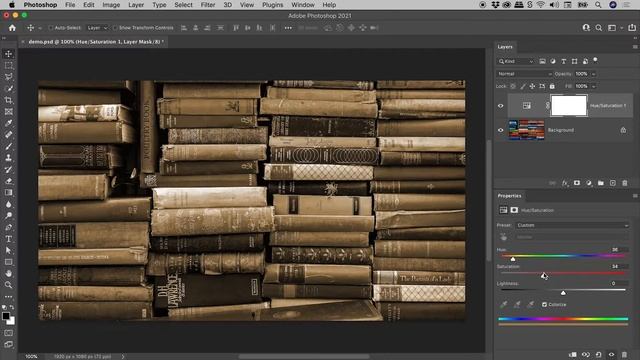Image resolution: width=640 pixels, height=360 pixels.
Task: Click the Create new layer icon
Action: 613,183
